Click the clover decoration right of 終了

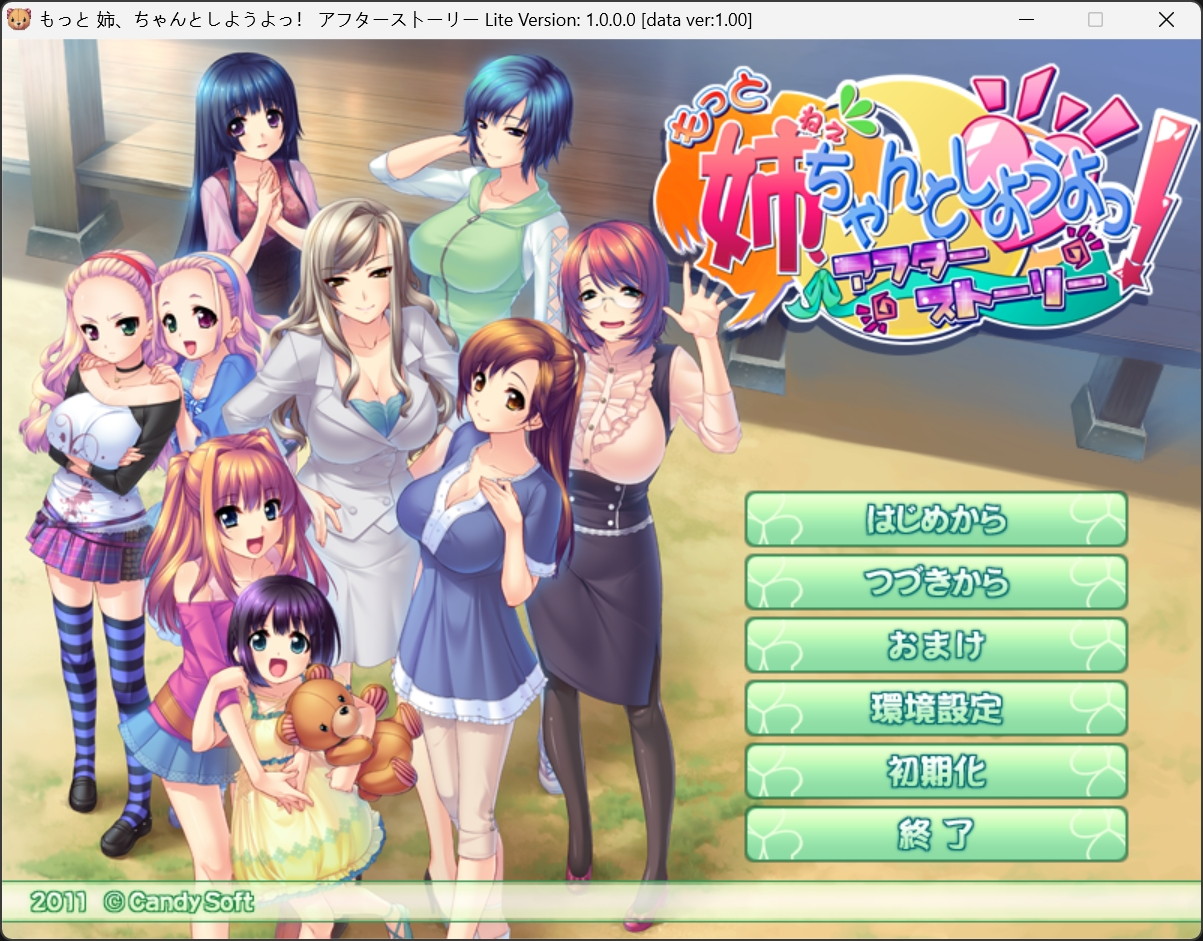tap(1098, 834)
